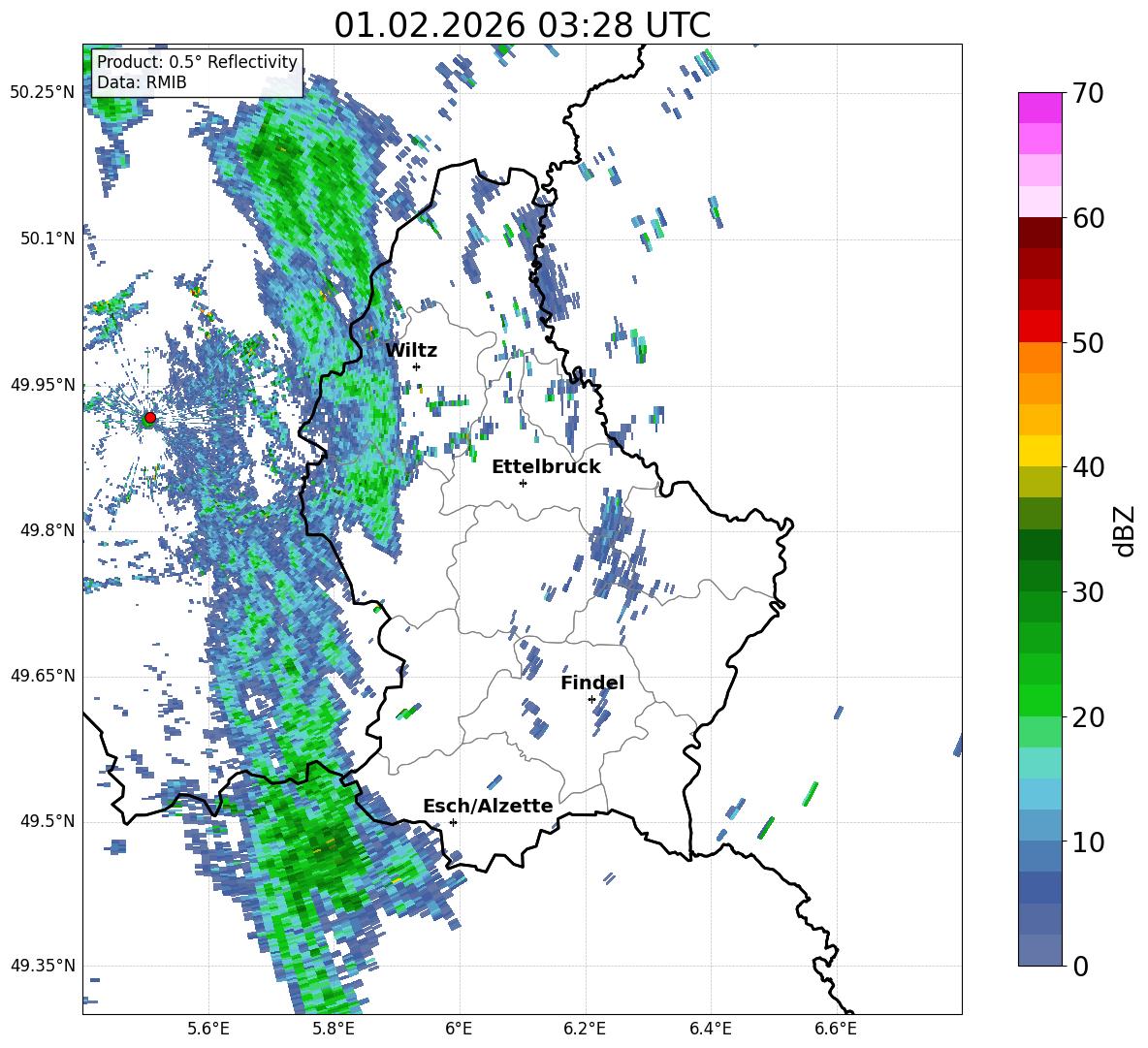Click the colorbar tick value 60
The width and height of the screenshot is (1148, 1048).
(1087, 218)
